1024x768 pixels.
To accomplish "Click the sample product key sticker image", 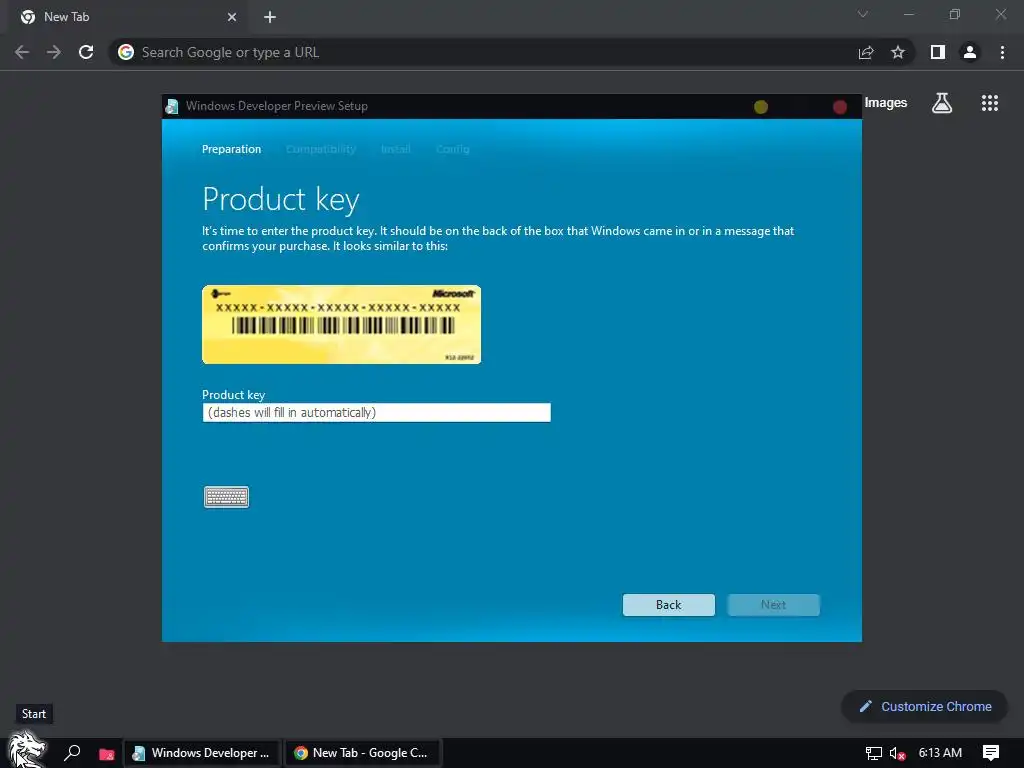I will tap(342, 325).
